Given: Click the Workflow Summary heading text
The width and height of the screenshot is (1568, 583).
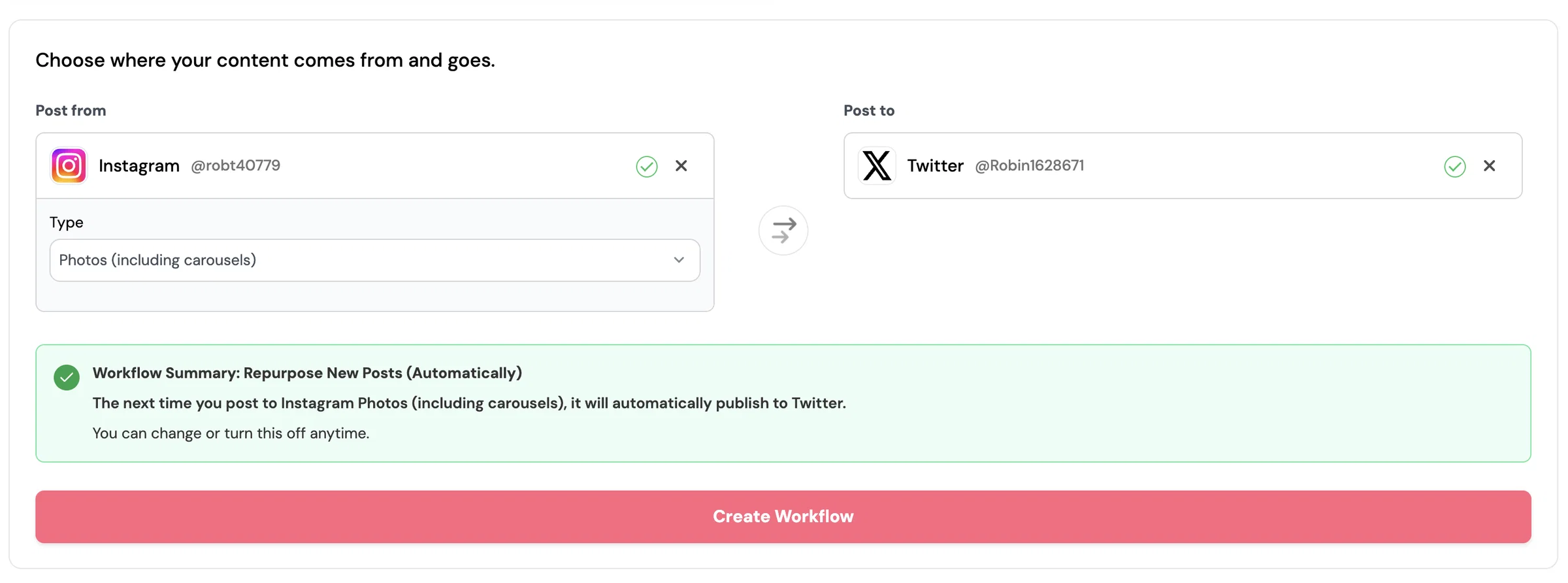Looking at the screenshot, I should pos(307,373).
